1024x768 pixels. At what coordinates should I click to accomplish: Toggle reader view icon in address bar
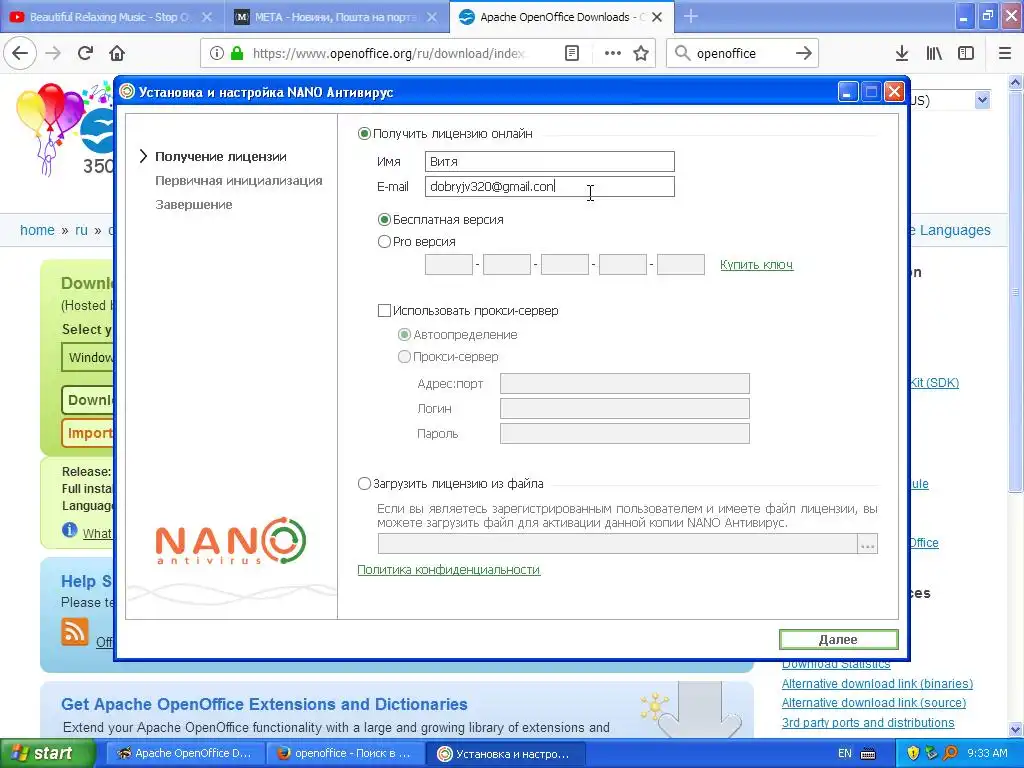click(572, 53)
